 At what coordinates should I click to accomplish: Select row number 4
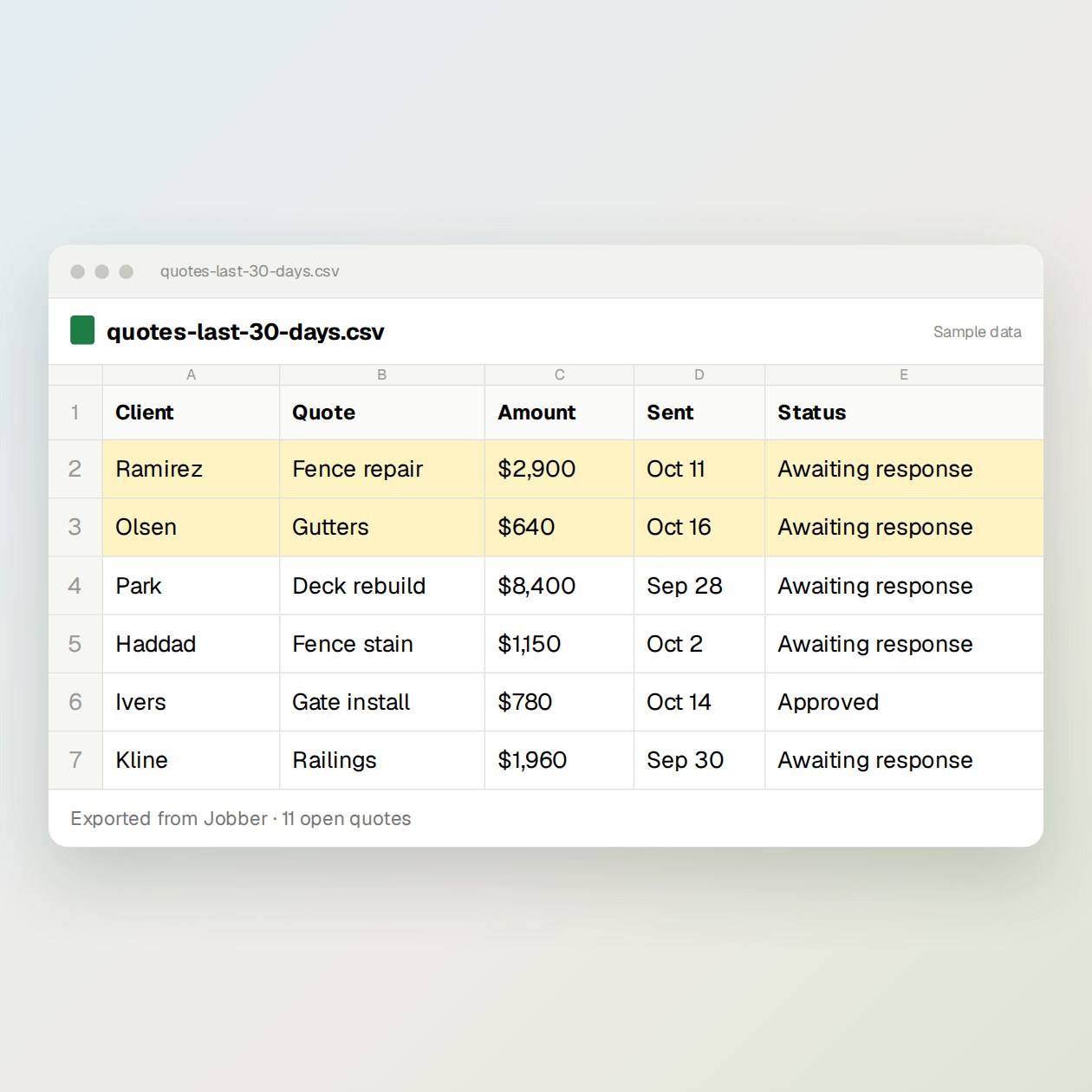click(x=75, y=586)
